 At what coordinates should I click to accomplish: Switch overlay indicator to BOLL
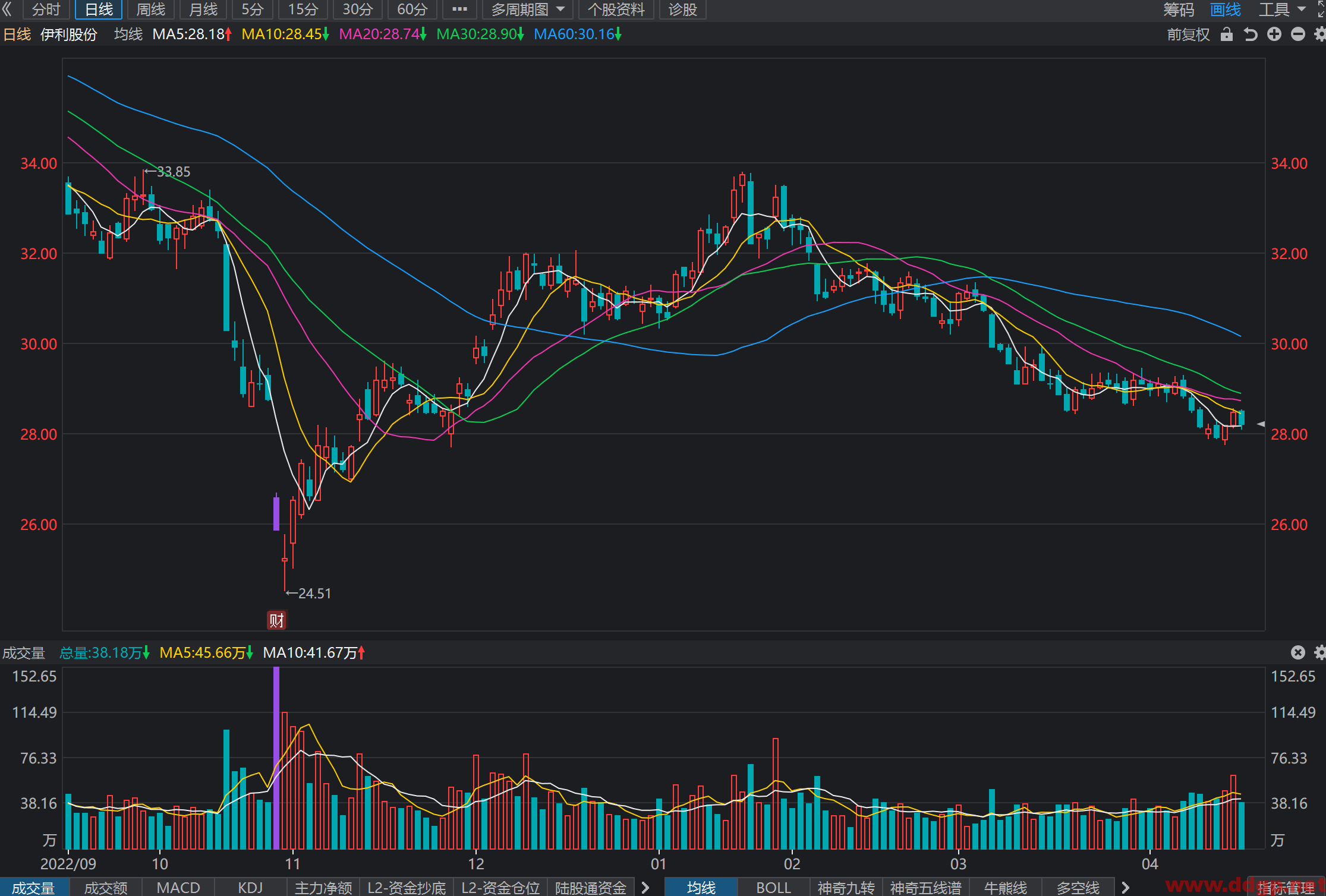[x=773, y=887]
